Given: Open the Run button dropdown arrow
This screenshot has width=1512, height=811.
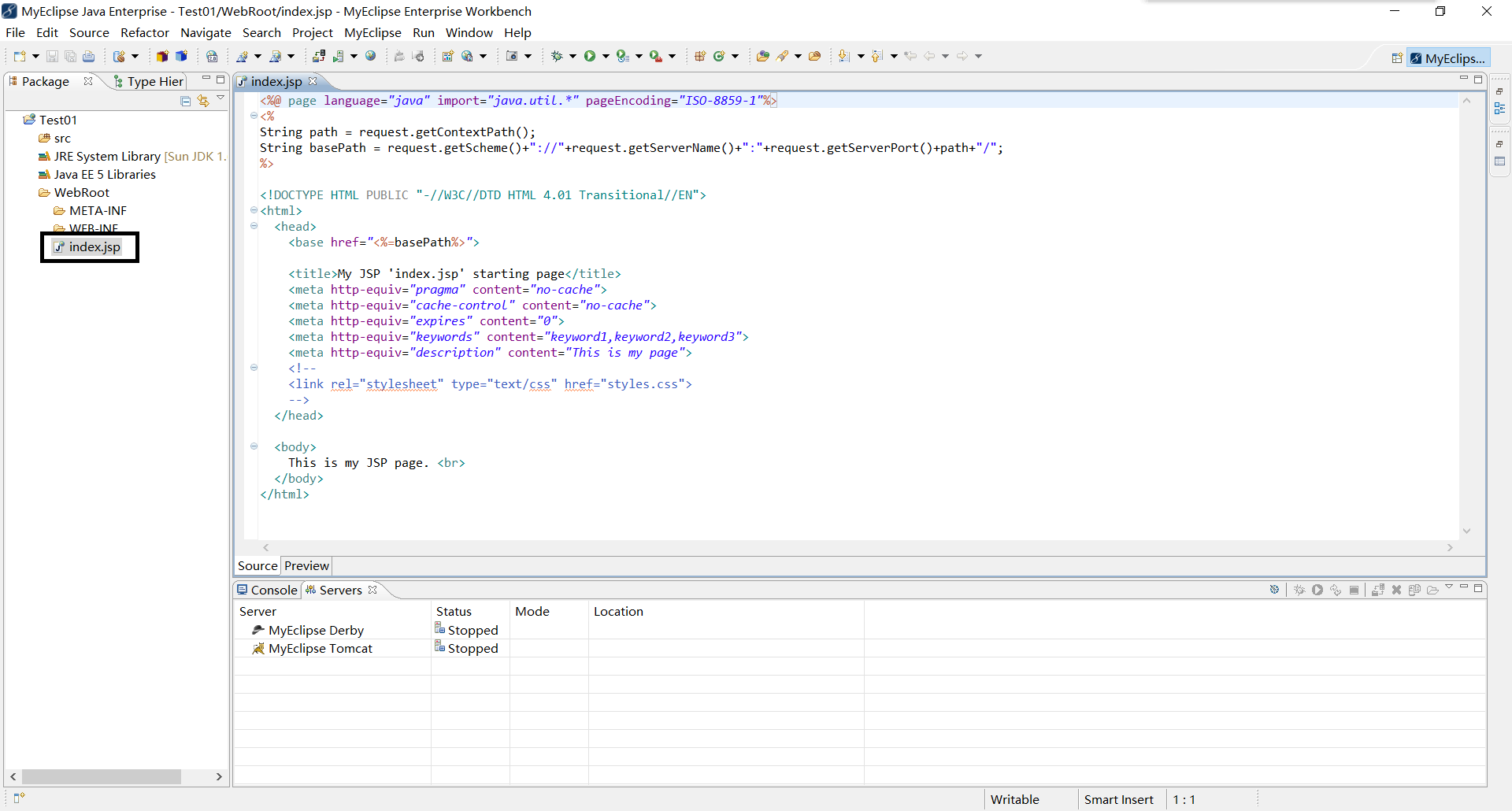Looking at the screenshot, I should point(606,56).
